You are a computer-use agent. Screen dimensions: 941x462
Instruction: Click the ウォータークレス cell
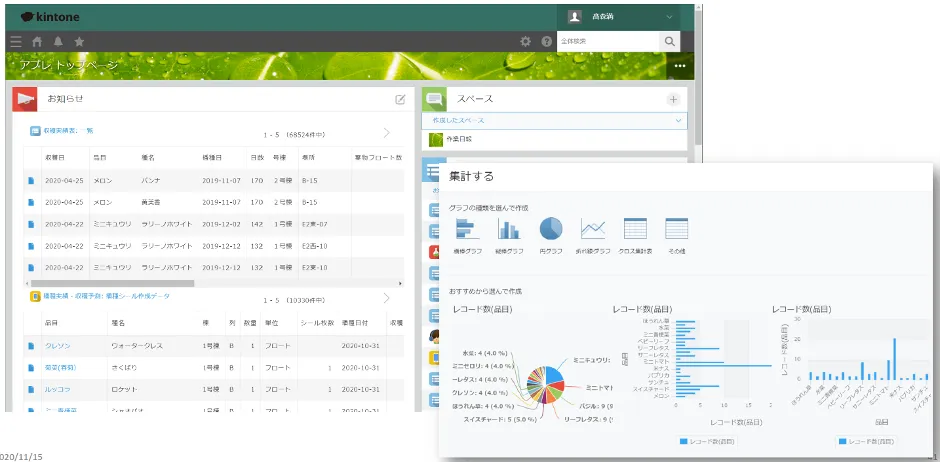pos(137,346)
